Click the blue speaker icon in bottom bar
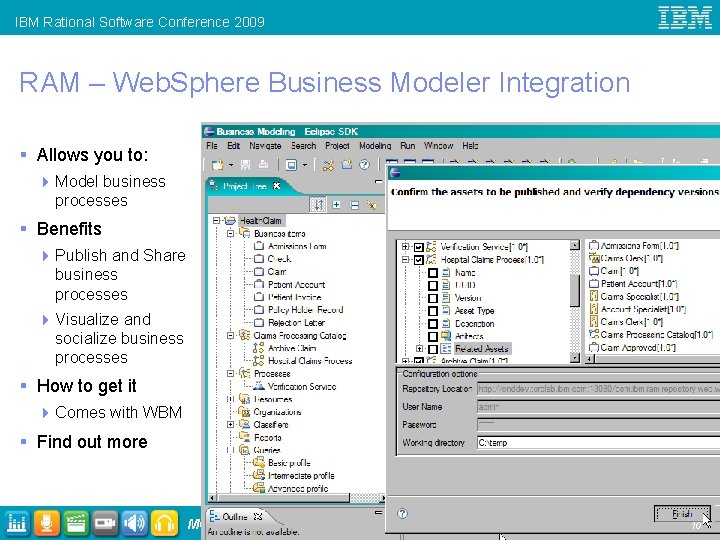This screenshot has width=720, height=540. point(135,523)
